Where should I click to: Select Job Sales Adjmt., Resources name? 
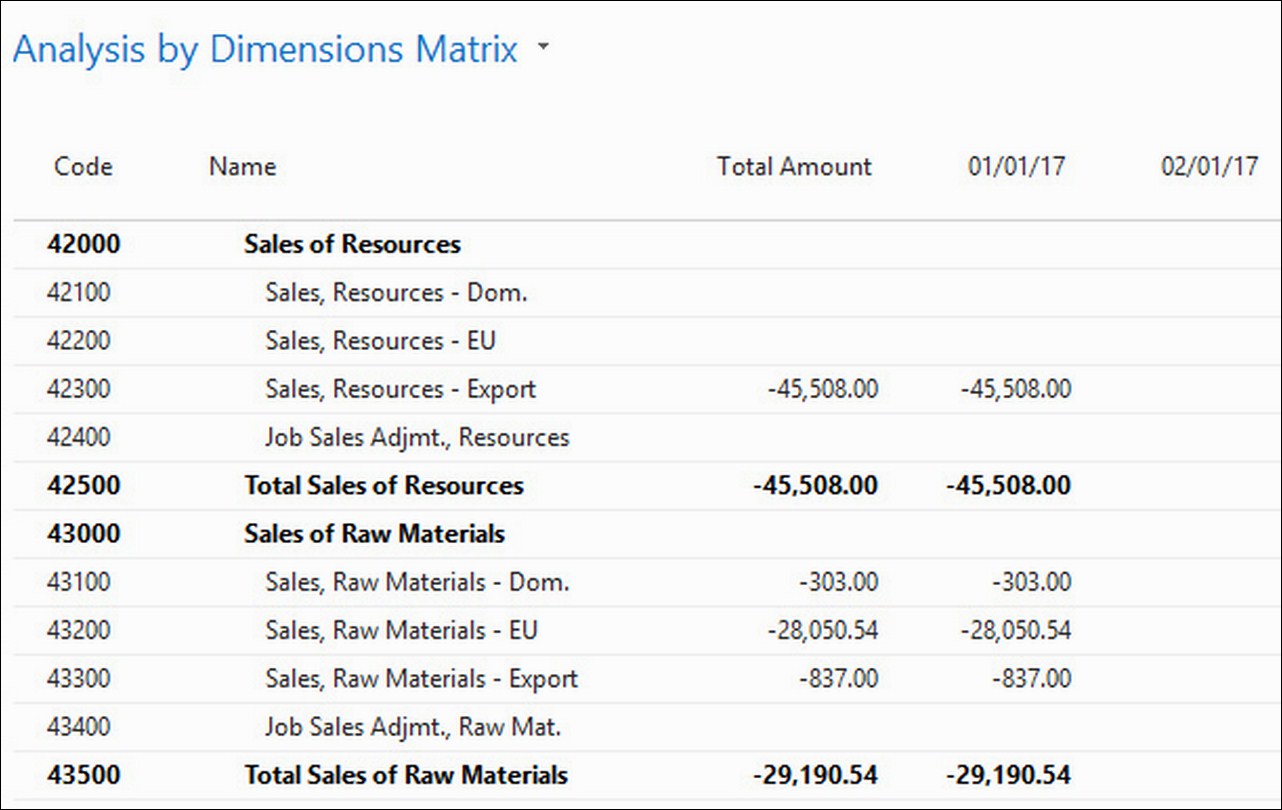417,437
